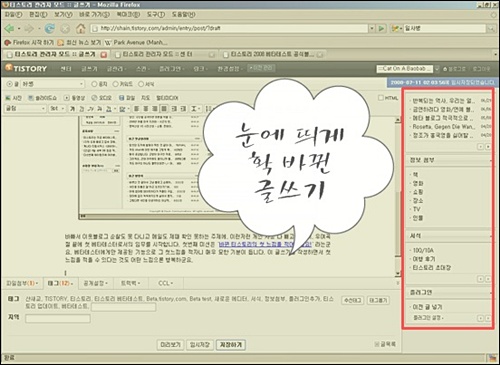Open the font family dropdown (굴림)
This screenshot has width=500, height=365.
pyautogui.click(x=25, y=109)
